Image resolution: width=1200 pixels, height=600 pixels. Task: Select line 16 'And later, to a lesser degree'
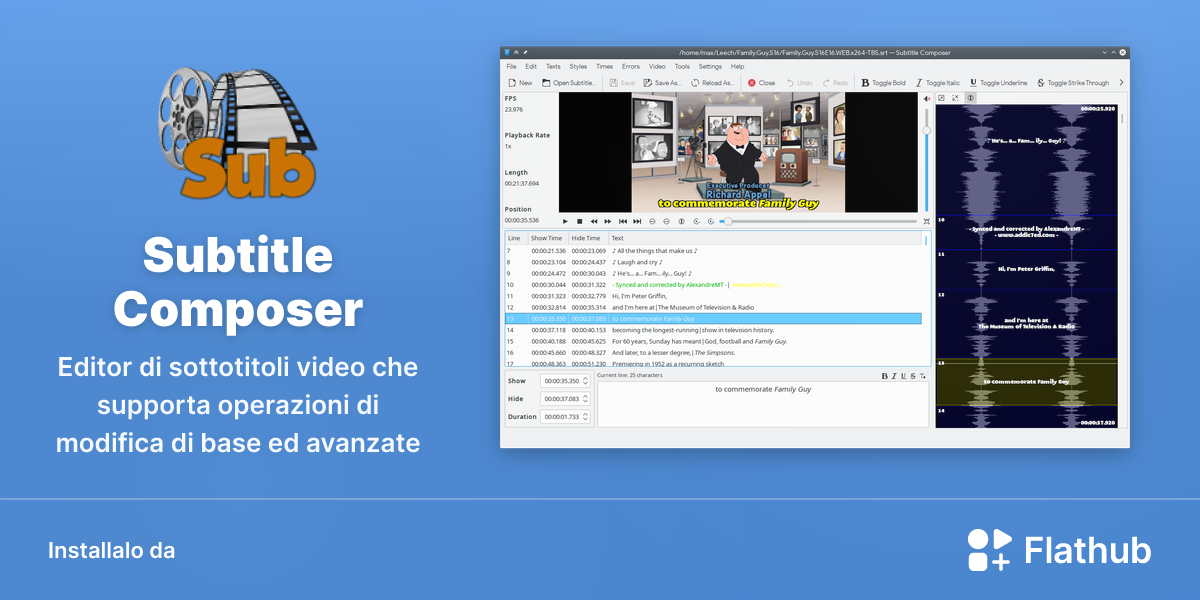tap(713, 352)
